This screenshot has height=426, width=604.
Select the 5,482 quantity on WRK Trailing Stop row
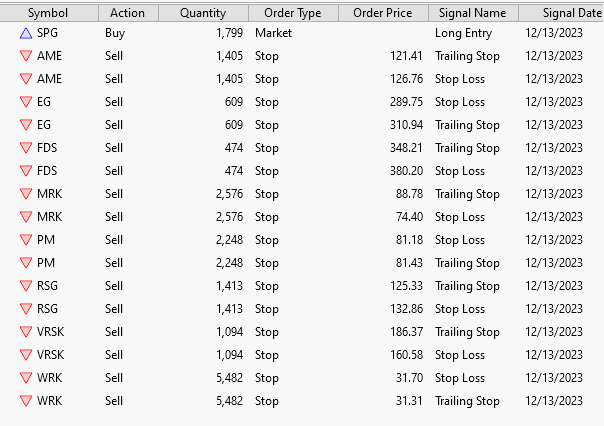coord(229,401)
